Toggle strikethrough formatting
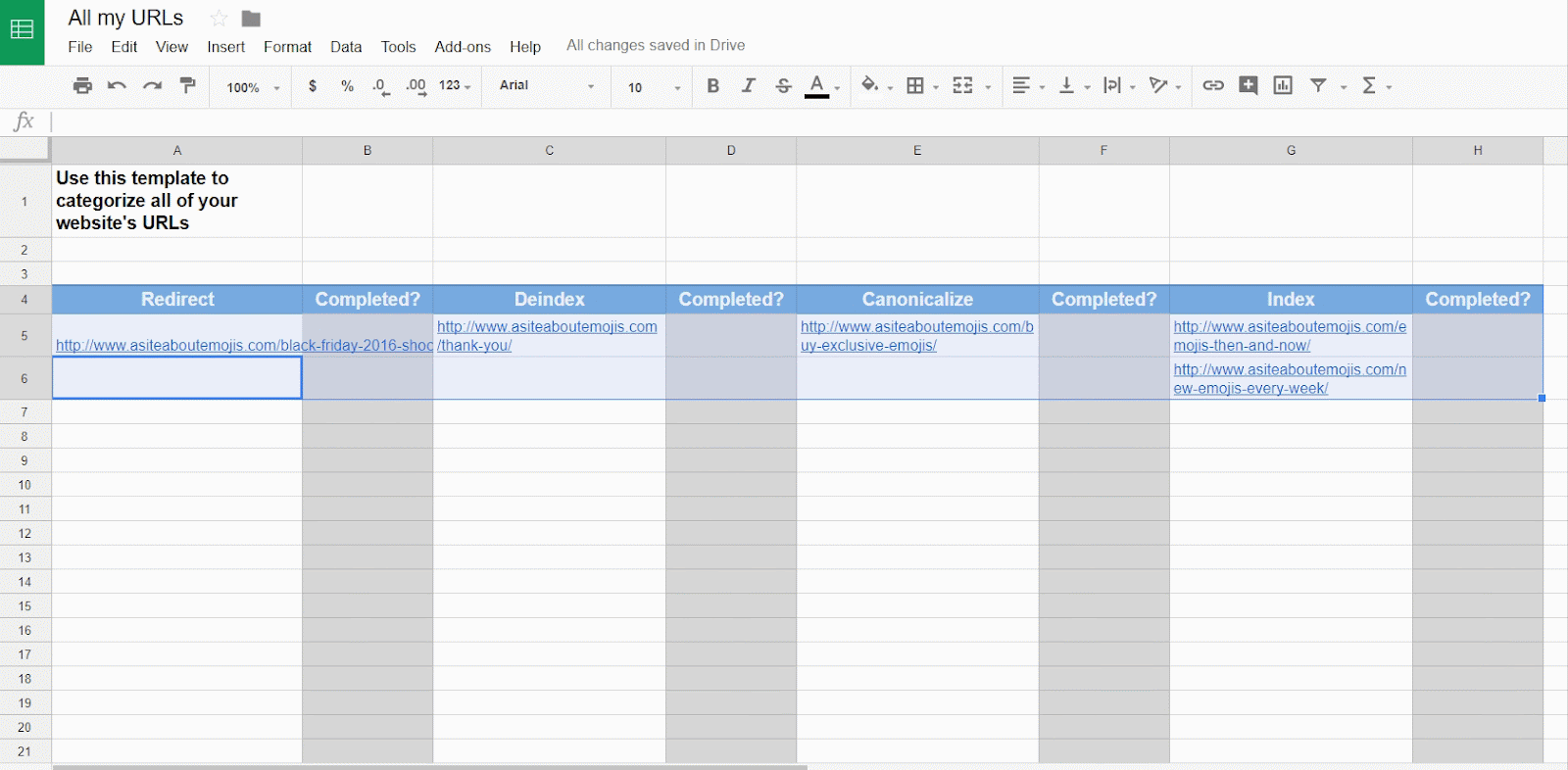Viewport: 1568px width, 770px height. pyautogui.click(x=783, y=86)
